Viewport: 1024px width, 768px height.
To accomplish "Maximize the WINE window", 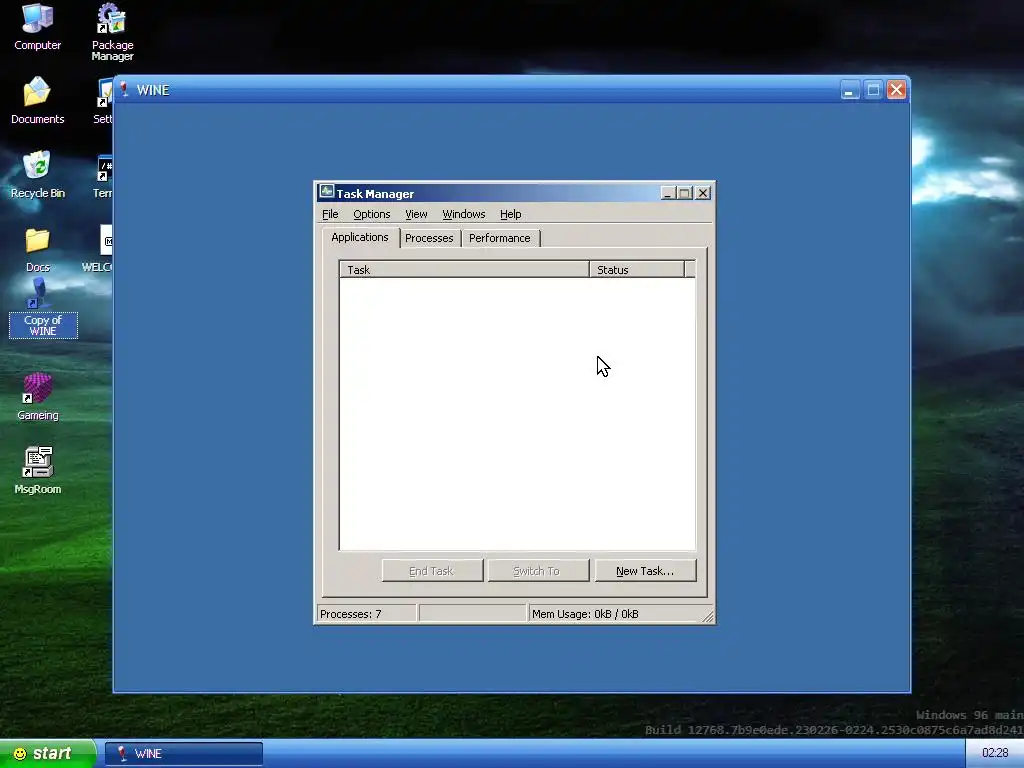I will [873, 89].
